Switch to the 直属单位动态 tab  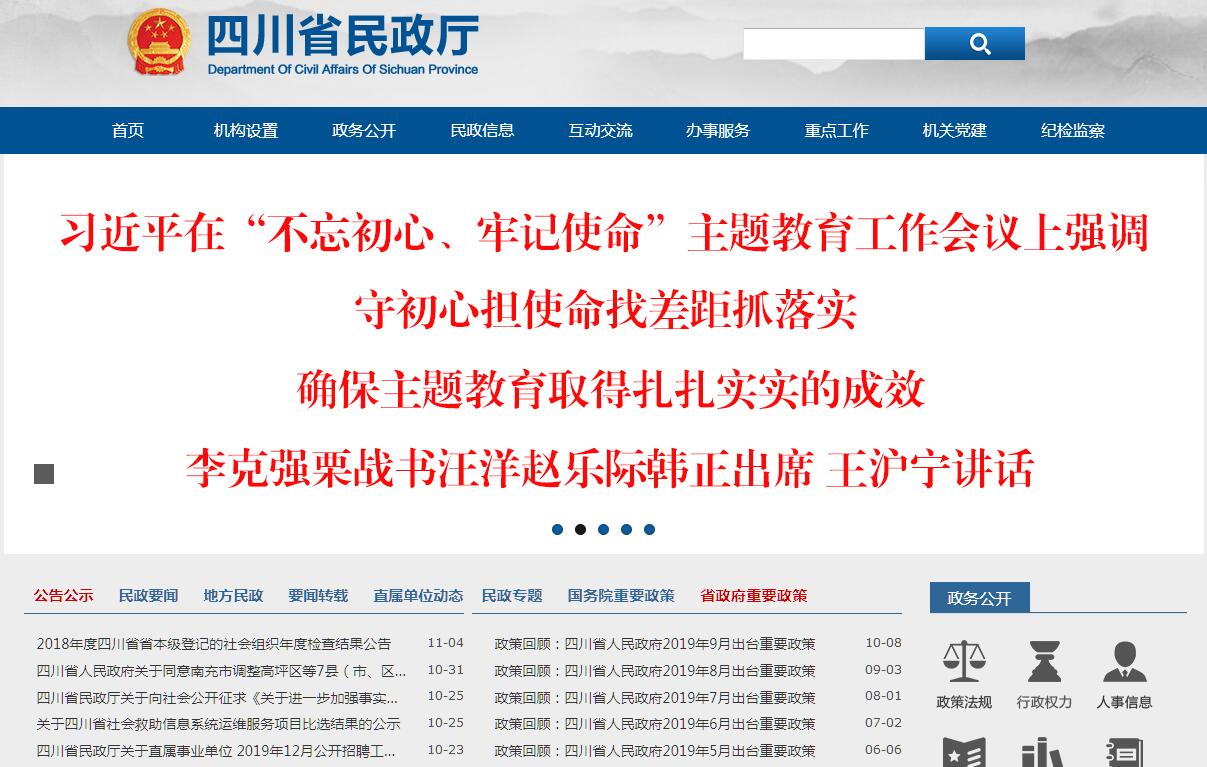click(x=418, y=596)
